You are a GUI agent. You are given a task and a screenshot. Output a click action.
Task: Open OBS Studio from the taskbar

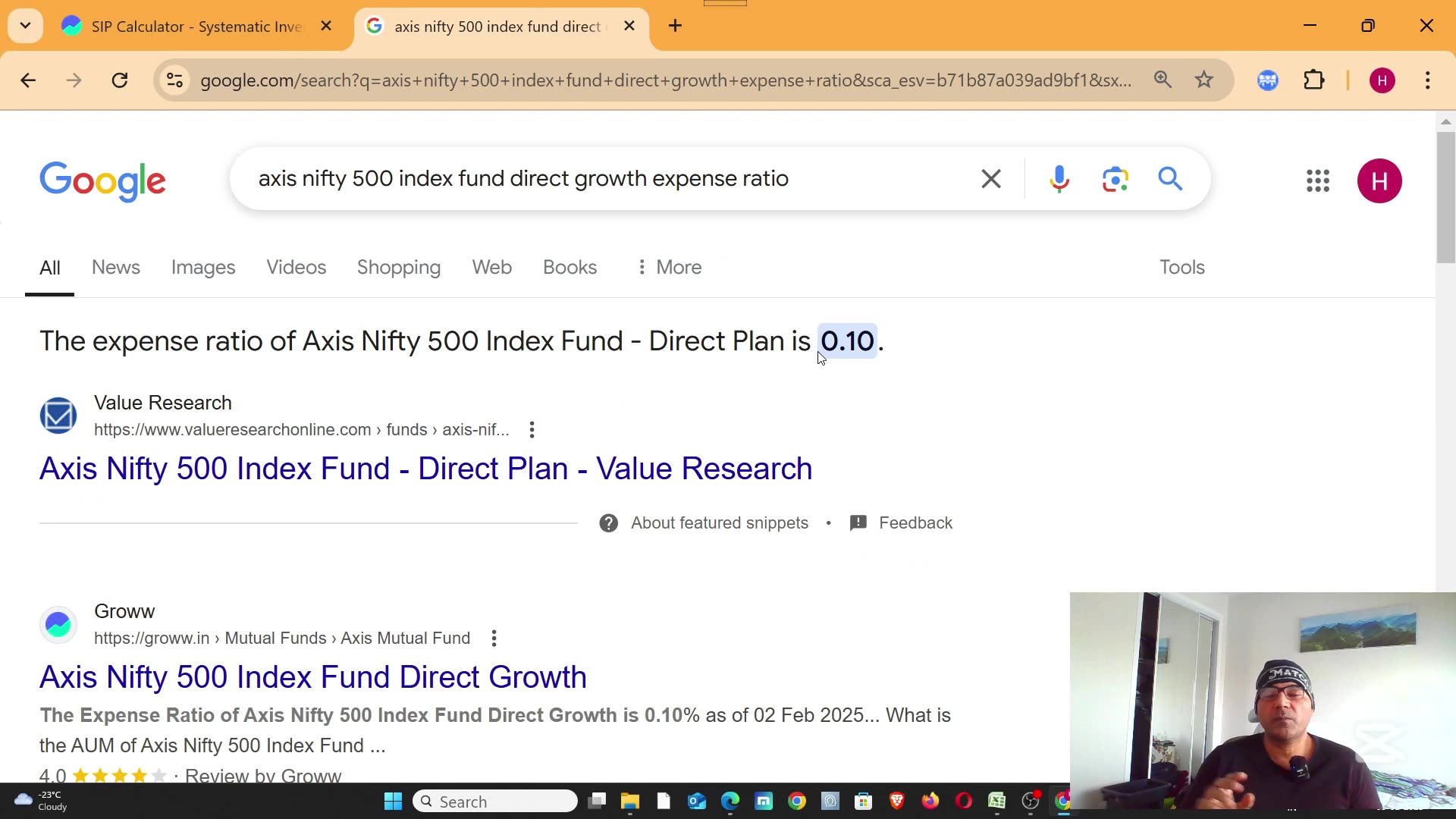pos(1031,801)
